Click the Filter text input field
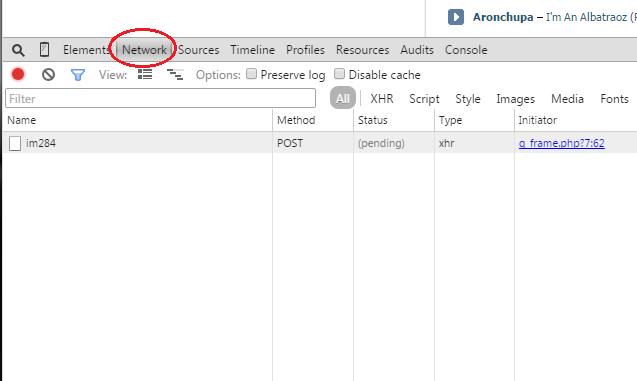The image size is (637, 381). tap(160, 98)
